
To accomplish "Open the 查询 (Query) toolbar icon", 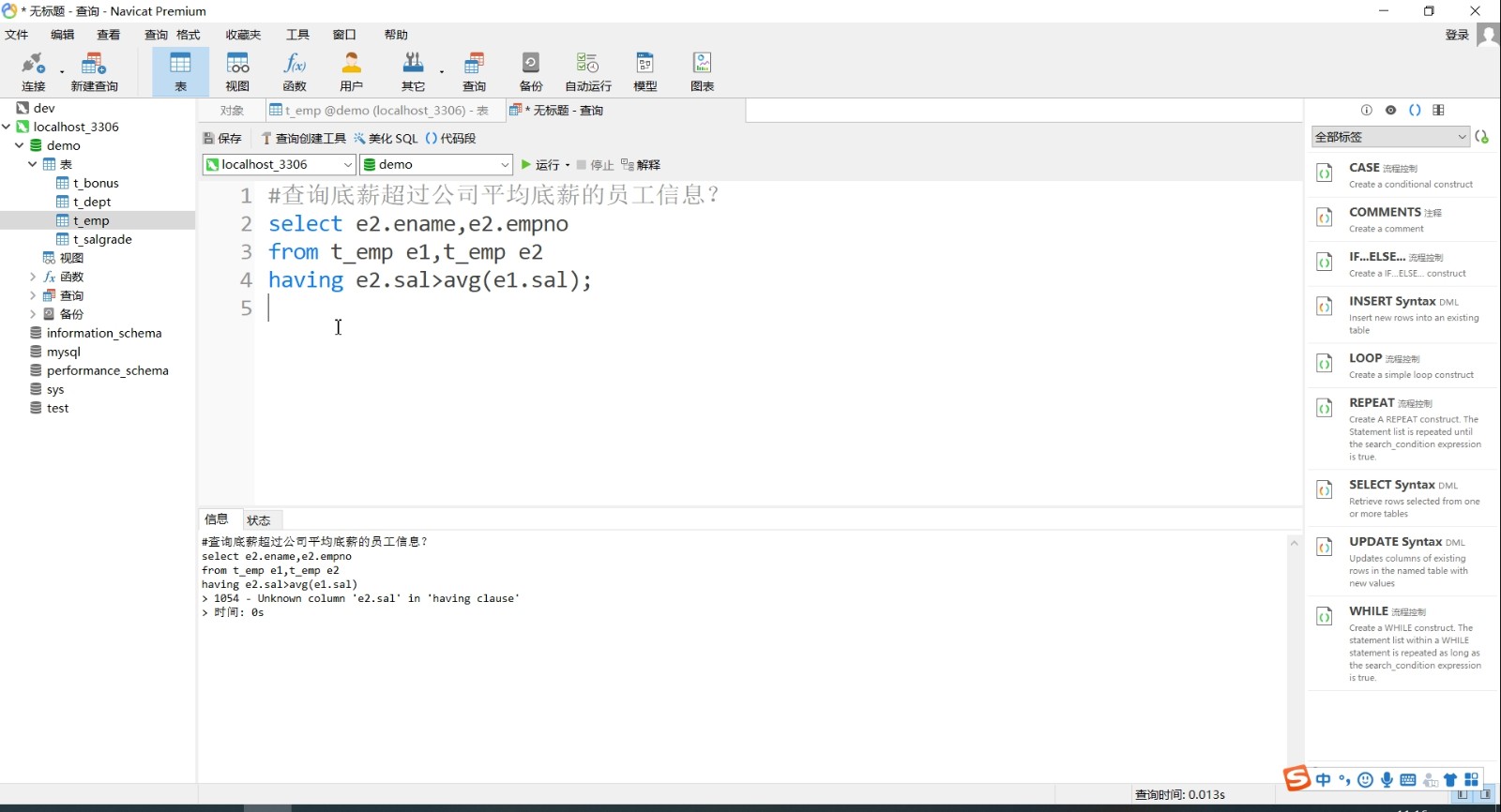I will (474, 72).
